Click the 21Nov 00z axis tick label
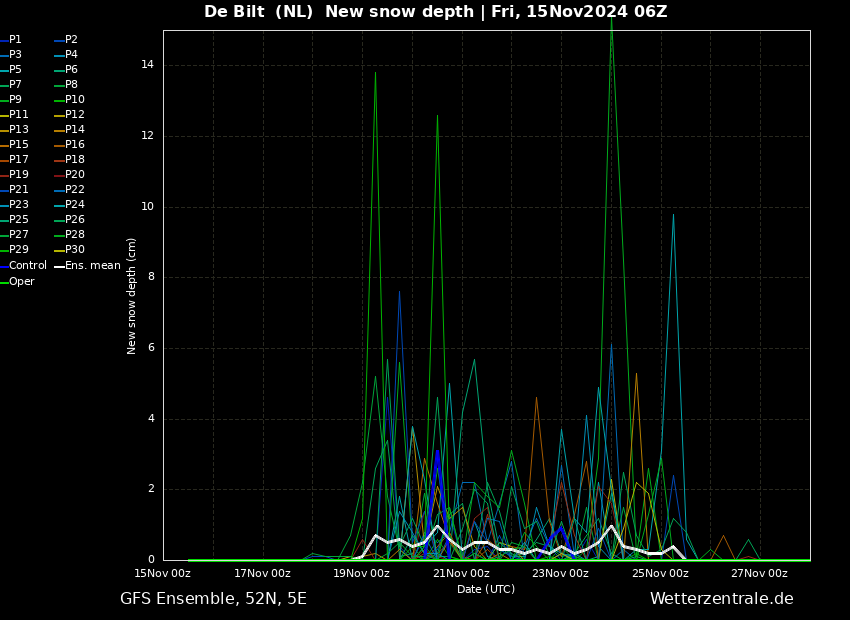The height and width of the screenshot is (620, 850). 461,573
